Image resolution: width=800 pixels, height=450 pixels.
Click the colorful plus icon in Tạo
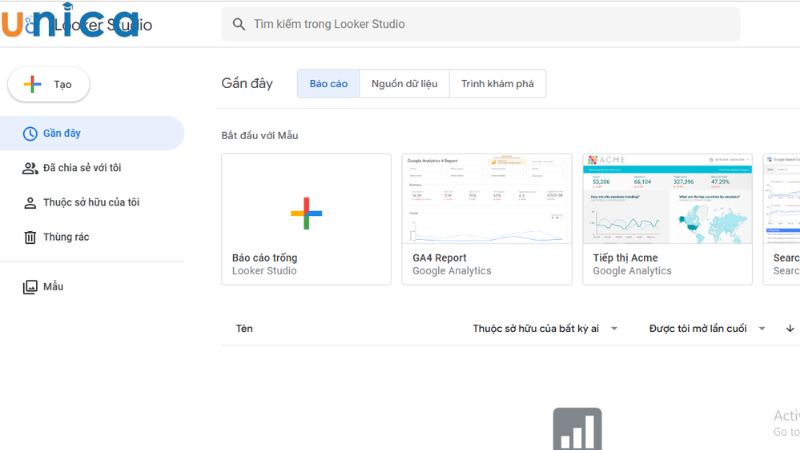[32, 84]
